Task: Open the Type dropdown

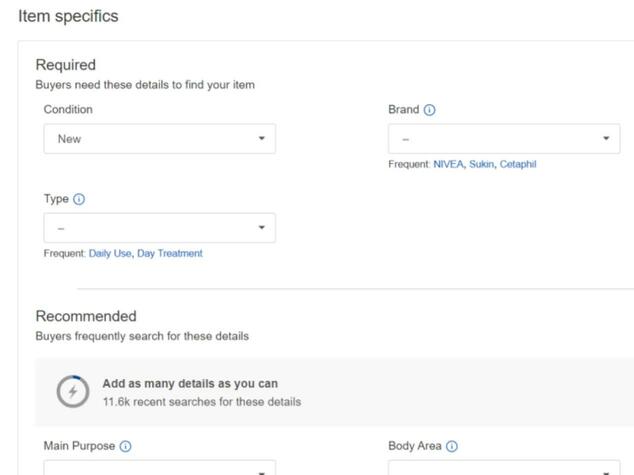Action: point(160,228)
